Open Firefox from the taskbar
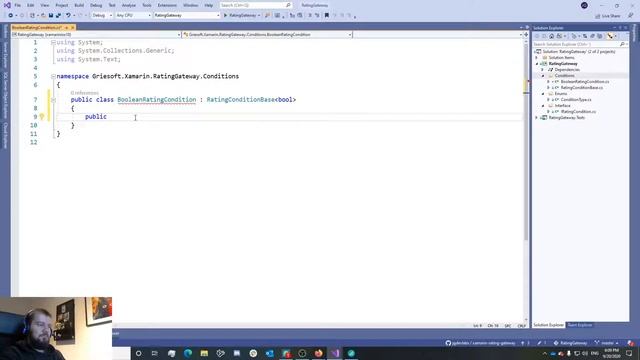This screenshot has width=640, height=360. (318, 353)
